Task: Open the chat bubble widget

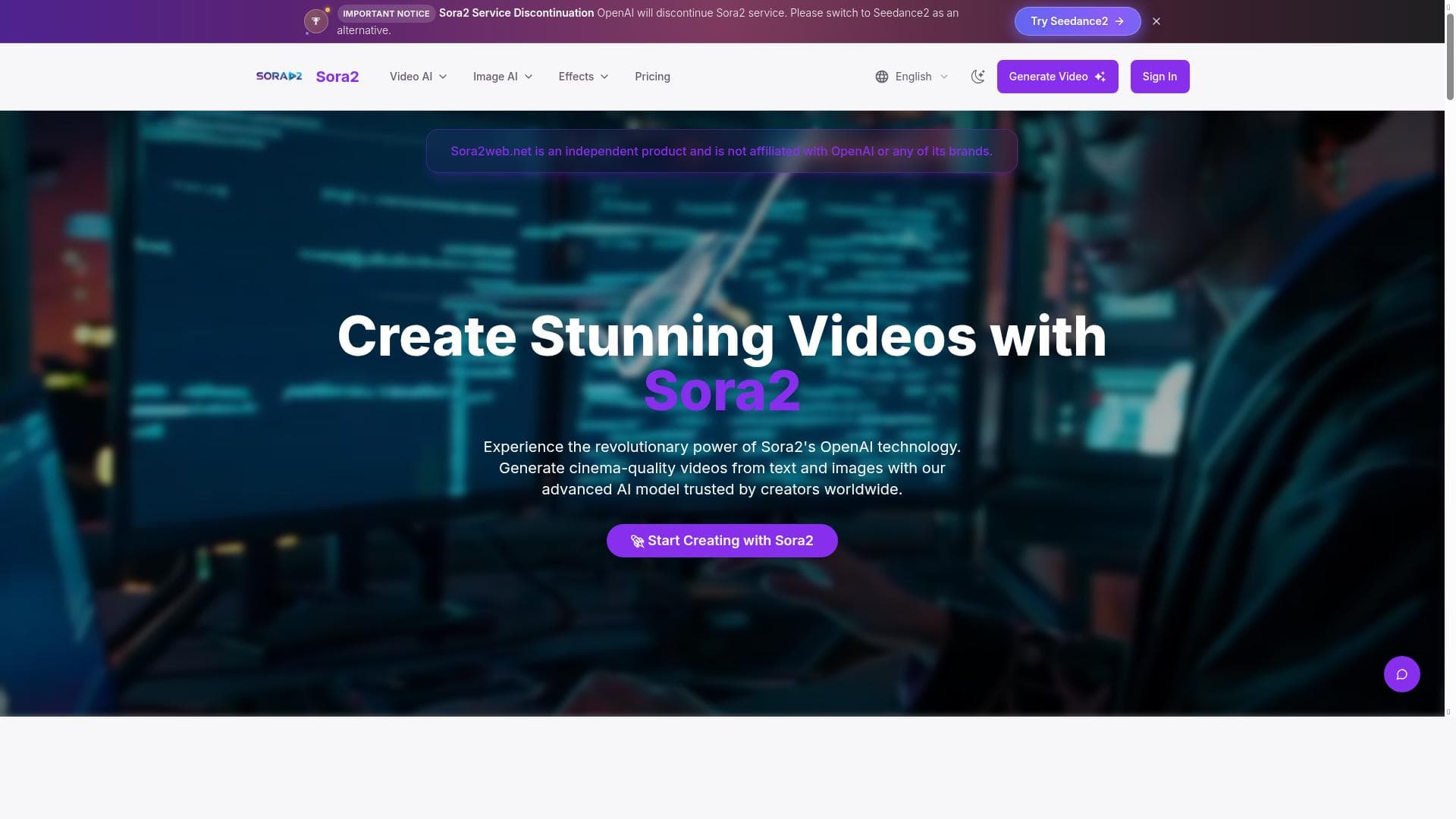Action: click(x=1401, y=674)
